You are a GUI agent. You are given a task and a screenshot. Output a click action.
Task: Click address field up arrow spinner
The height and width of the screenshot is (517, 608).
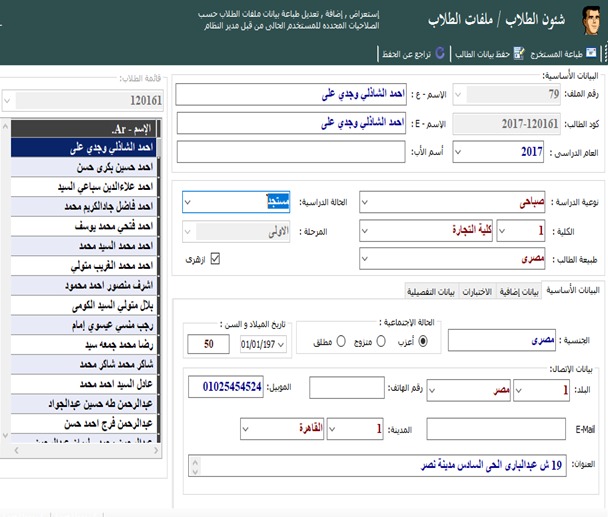195,462
